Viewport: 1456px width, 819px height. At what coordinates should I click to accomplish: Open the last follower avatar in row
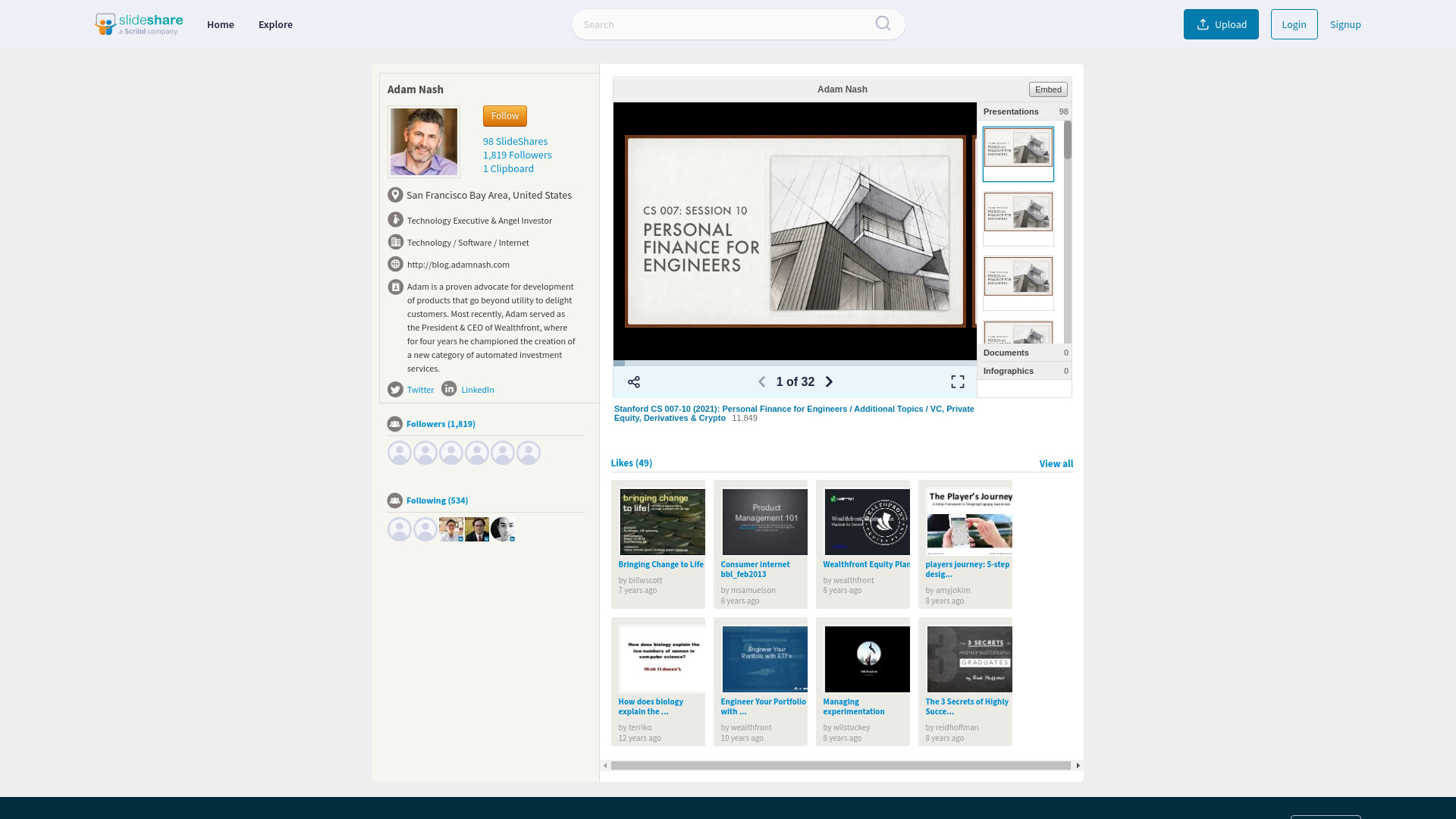[529, 453]
